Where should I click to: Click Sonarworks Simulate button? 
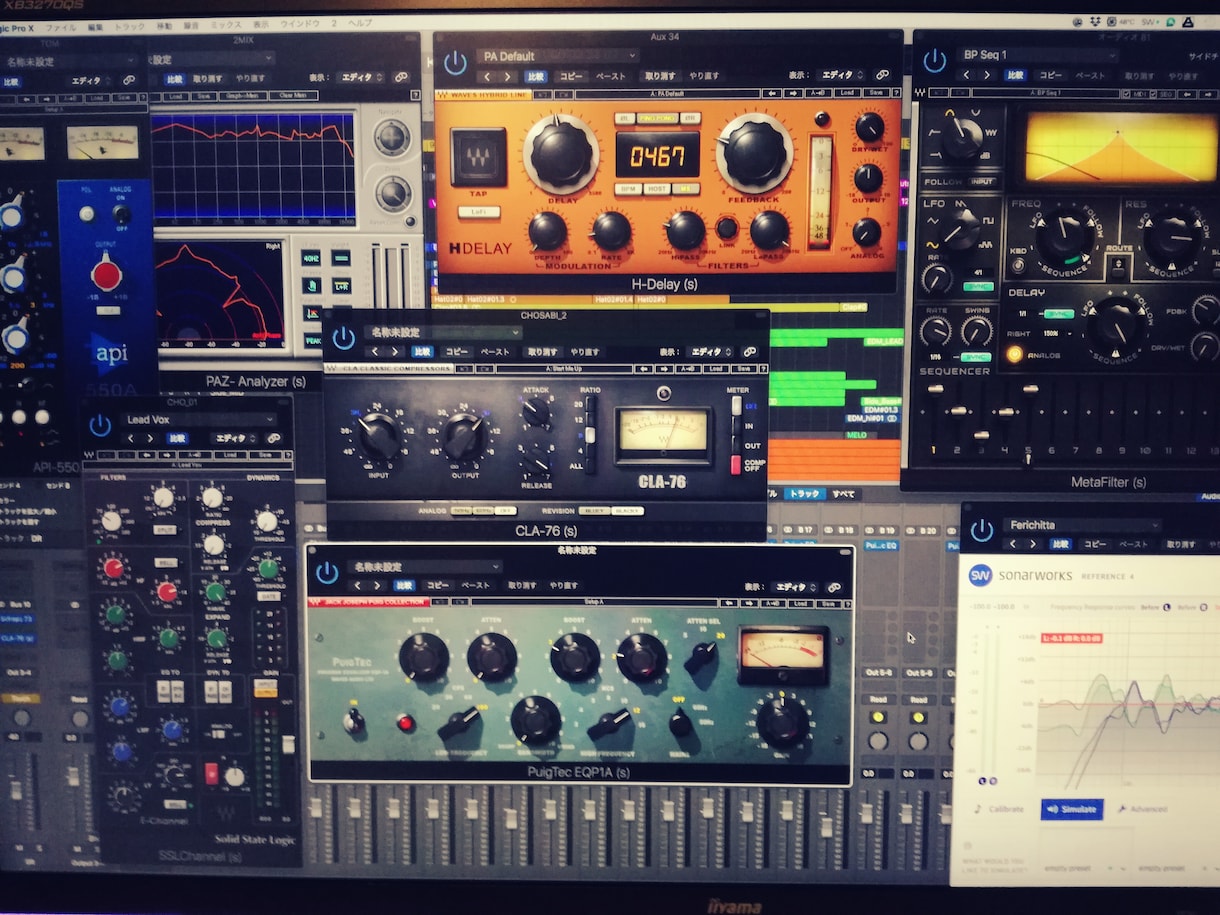(x=1071, y=808)
